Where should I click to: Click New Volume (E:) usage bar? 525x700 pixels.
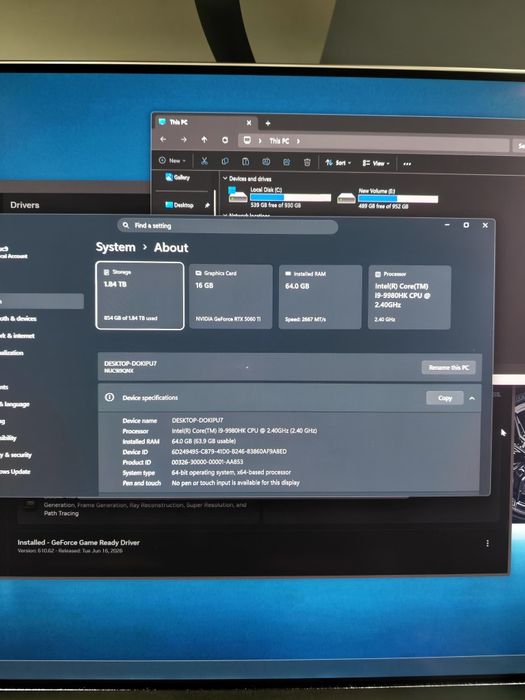(398, 199)
